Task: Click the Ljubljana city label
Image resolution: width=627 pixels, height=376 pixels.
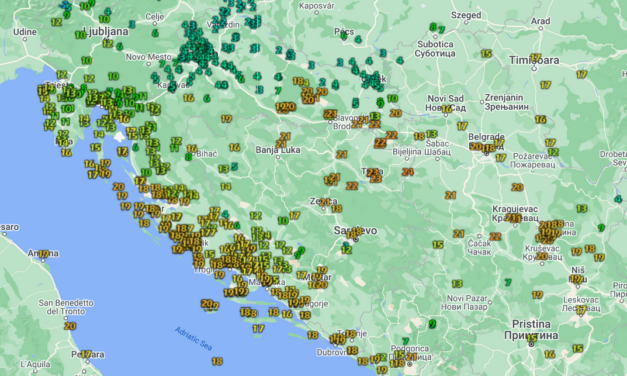Action: 106,31
